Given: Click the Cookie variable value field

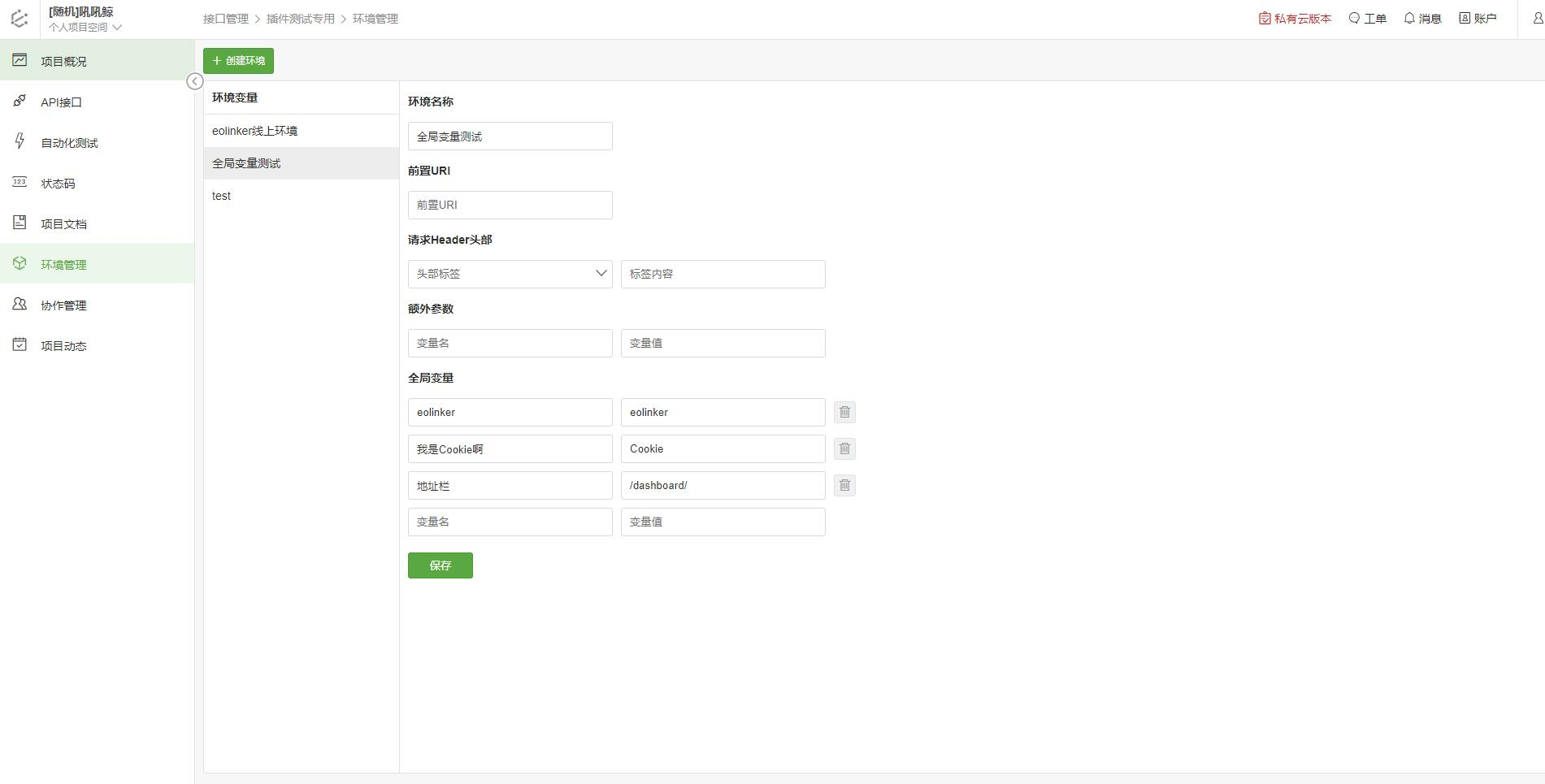Looking at the screenshot, I should [x=723, y=448].
